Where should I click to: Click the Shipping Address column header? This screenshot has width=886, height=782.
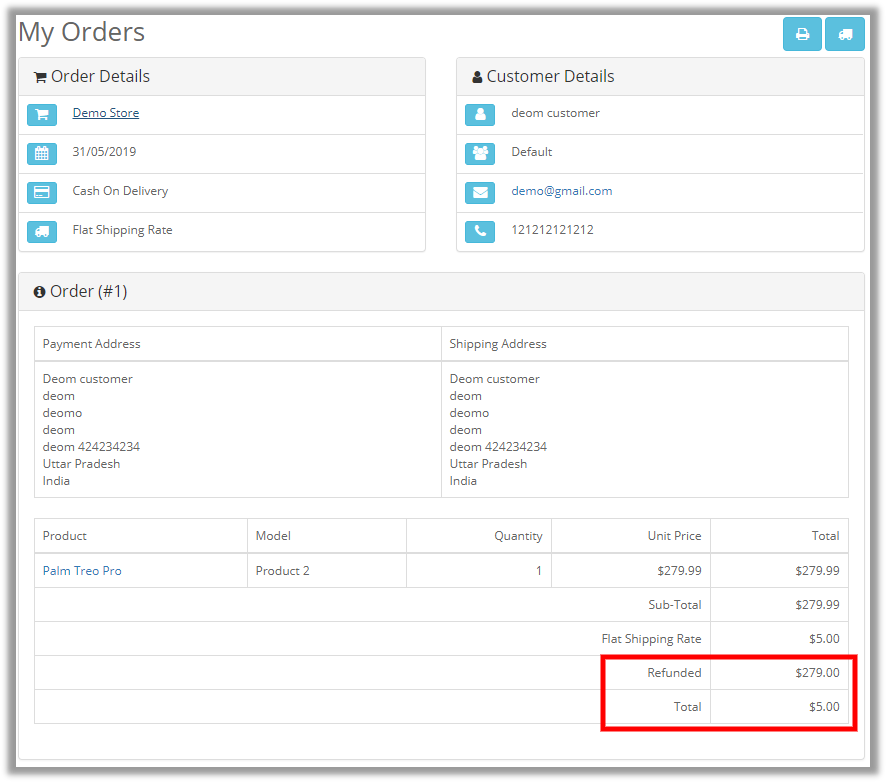pos(498,344)
